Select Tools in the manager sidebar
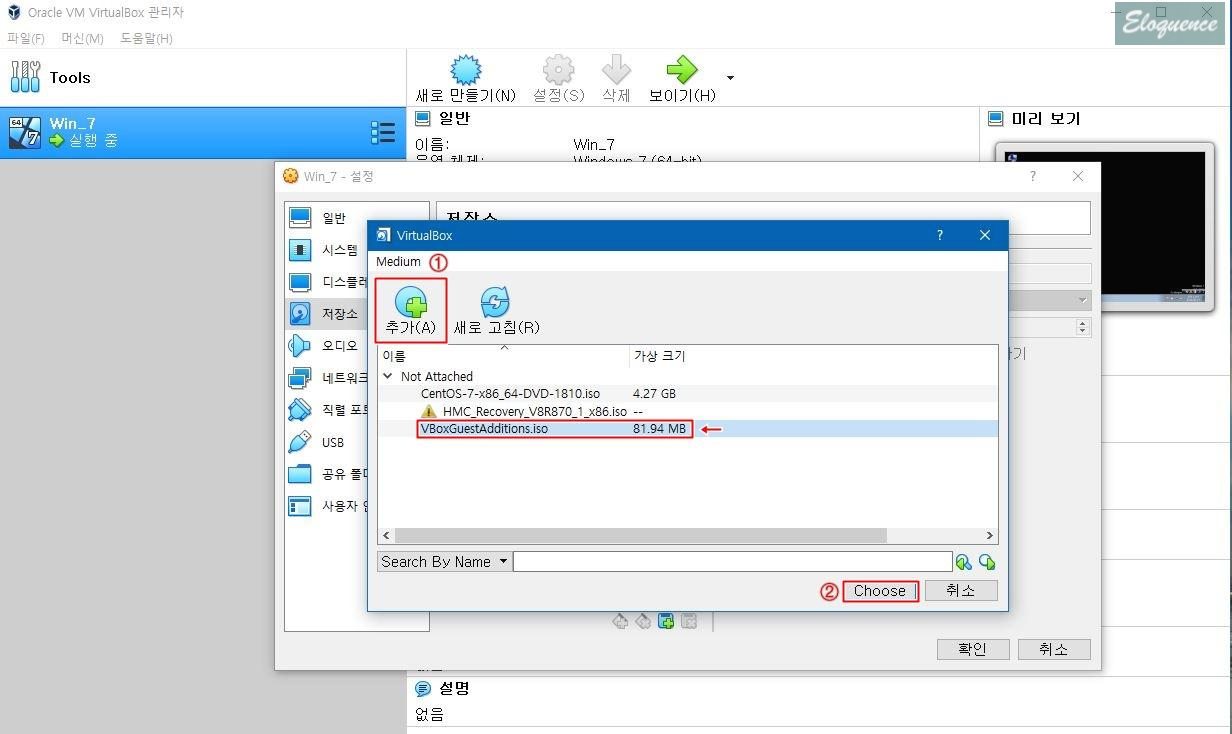The height and width of the screenshot is (734, 1232). click(203, 77)
